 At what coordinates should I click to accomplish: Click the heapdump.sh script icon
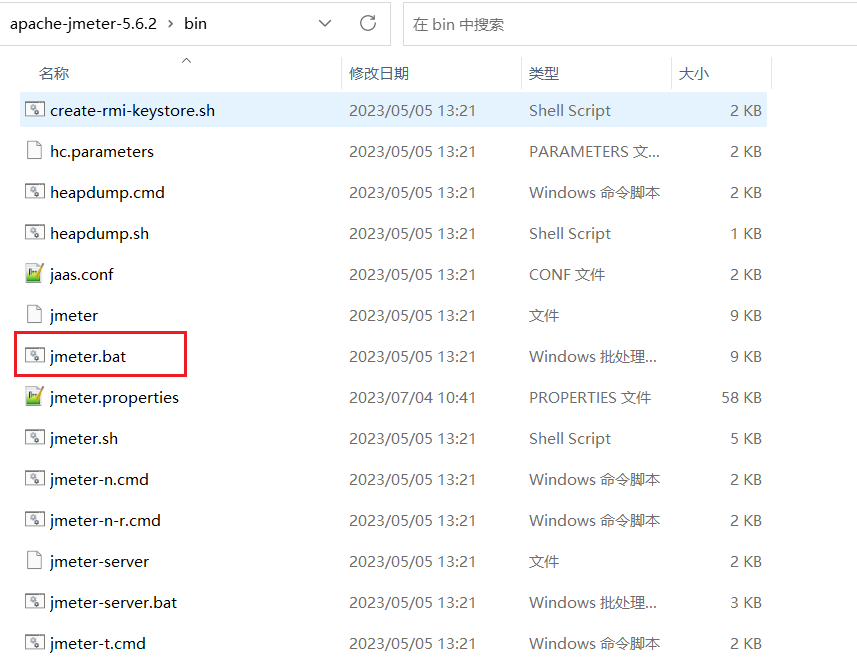tap(34, 233)
